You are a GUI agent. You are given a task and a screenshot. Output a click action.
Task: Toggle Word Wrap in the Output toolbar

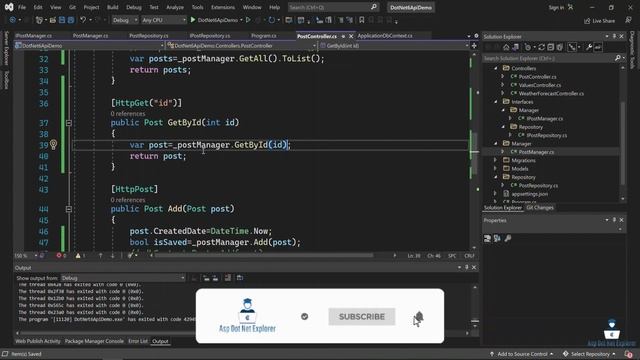tap(240, 278)
